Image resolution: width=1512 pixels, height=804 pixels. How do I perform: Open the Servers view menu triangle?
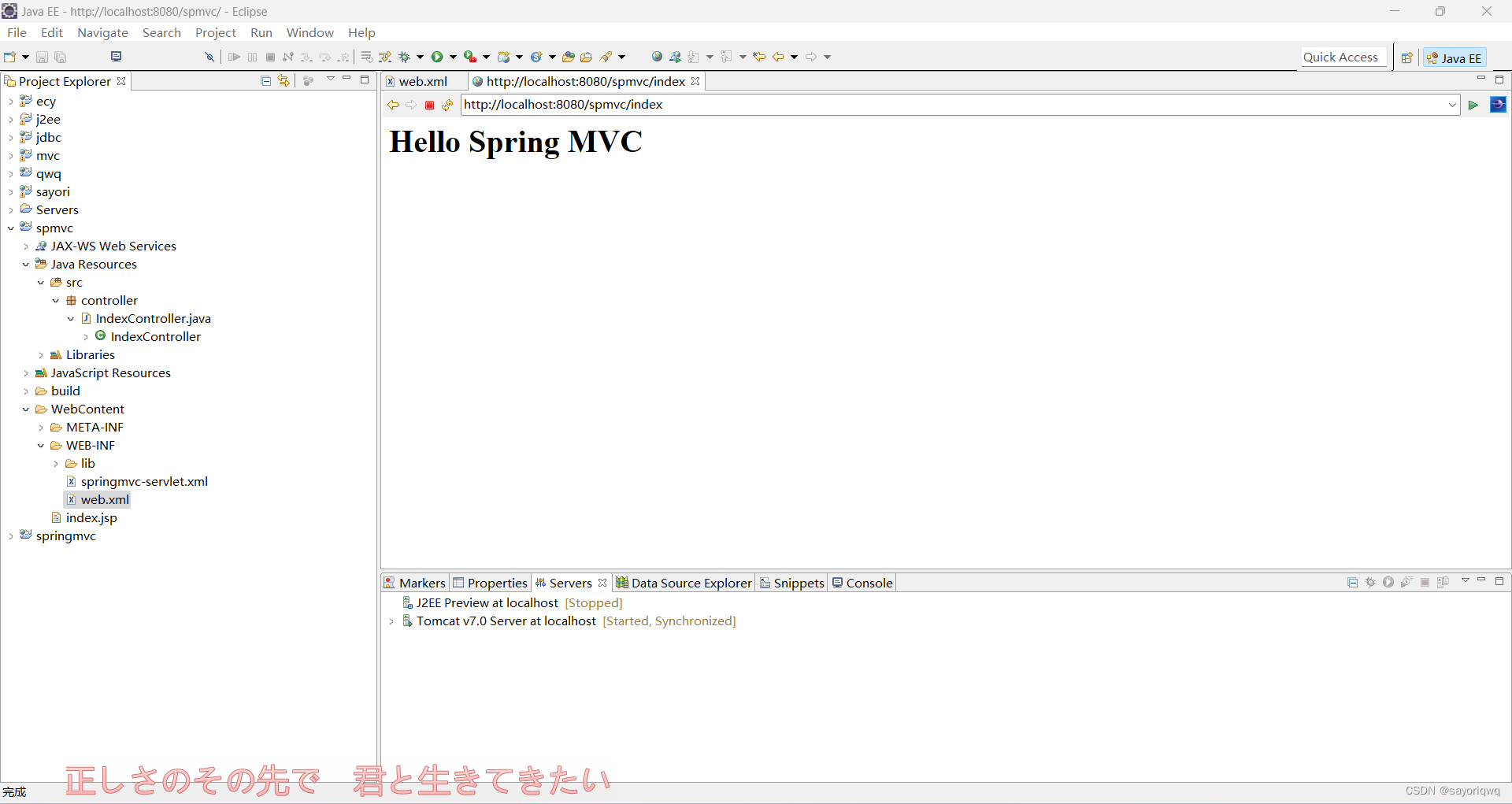coord(1465,581)
